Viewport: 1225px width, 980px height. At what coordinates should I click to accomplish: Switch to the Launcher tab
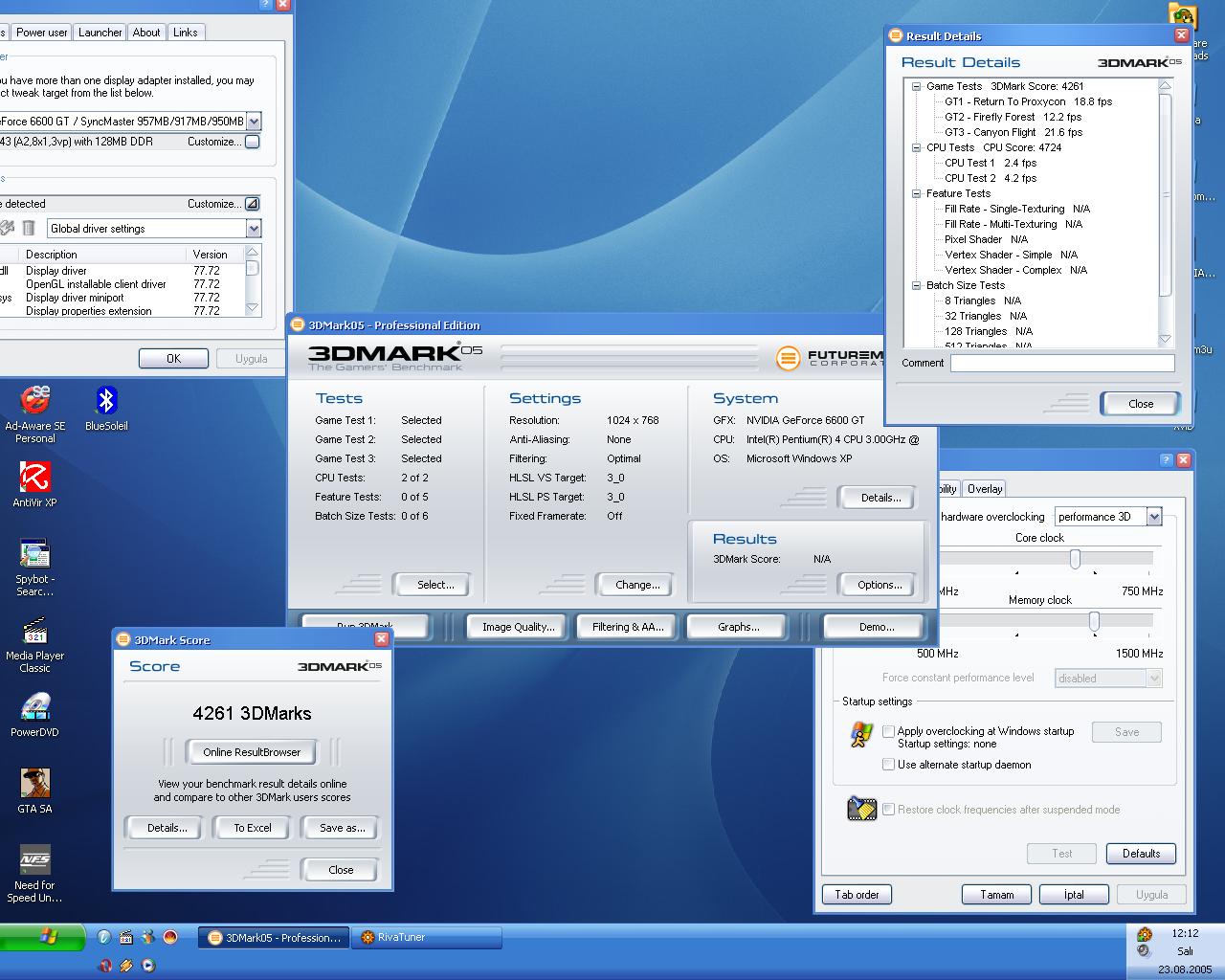click(100, 33)
